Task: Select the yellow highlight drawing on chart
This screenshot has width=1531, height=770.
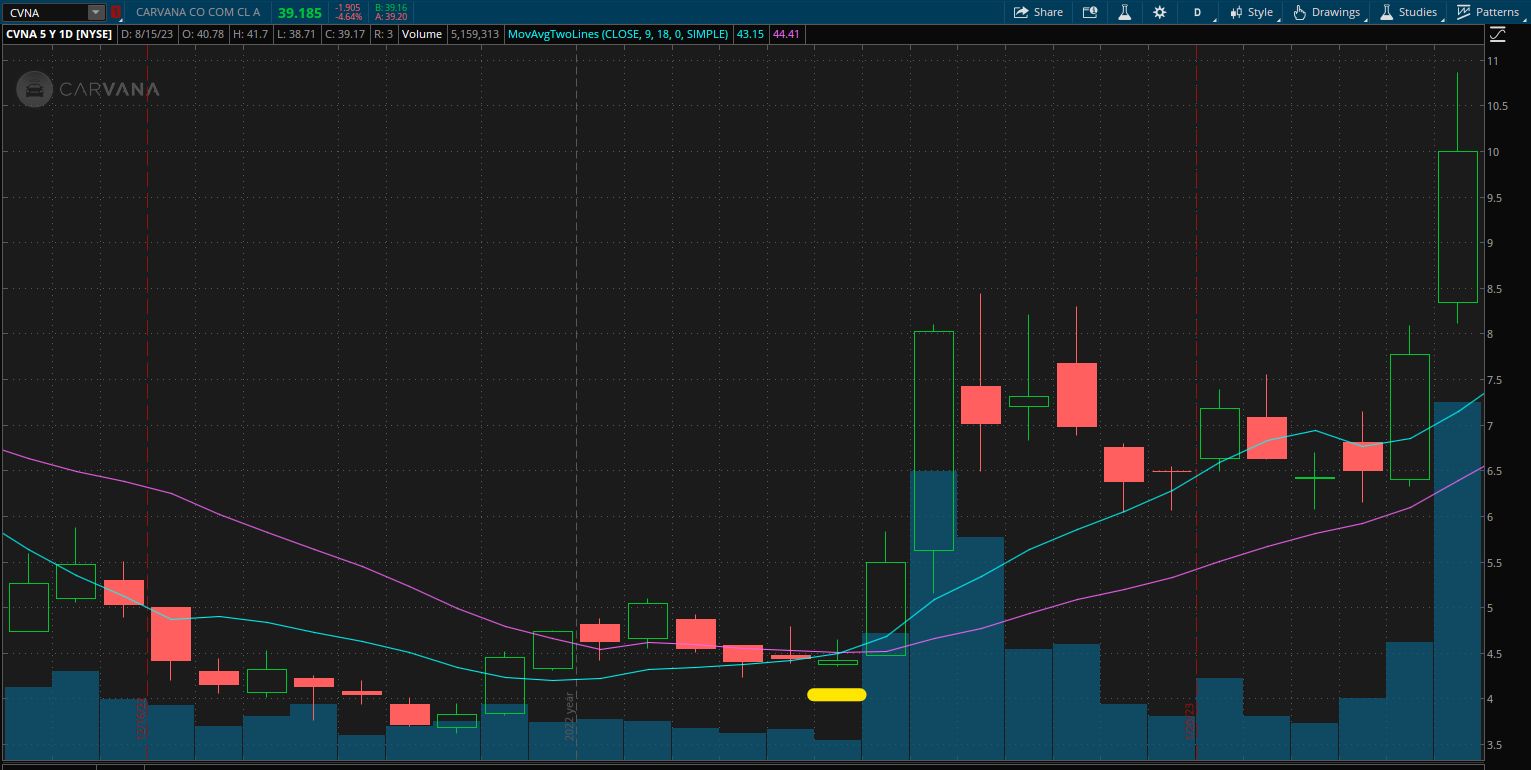Action: [836, 695]
